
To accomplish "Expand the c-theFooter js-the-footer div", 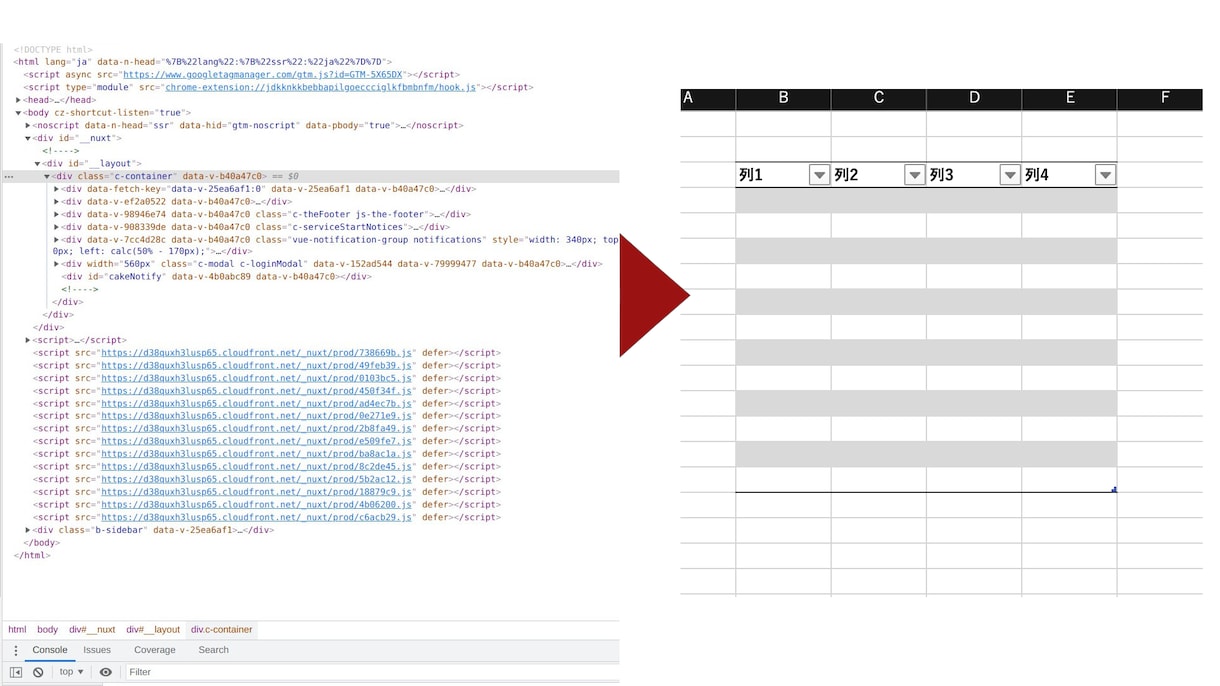I will click(57, 214).
